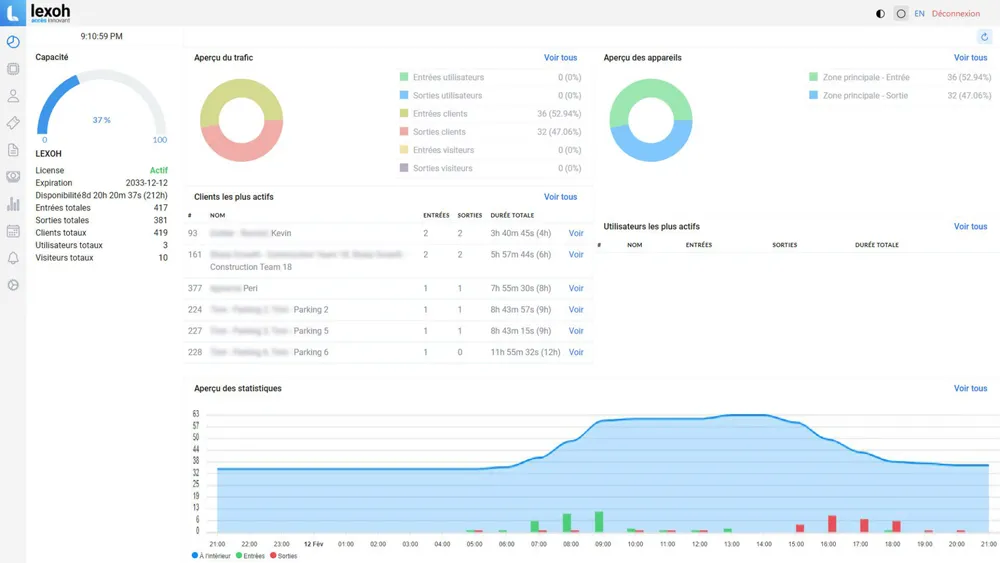Toggle 'Sorties clients' legend series
This screenshot has width=1000, height=563.
click(x=438, y=132)
